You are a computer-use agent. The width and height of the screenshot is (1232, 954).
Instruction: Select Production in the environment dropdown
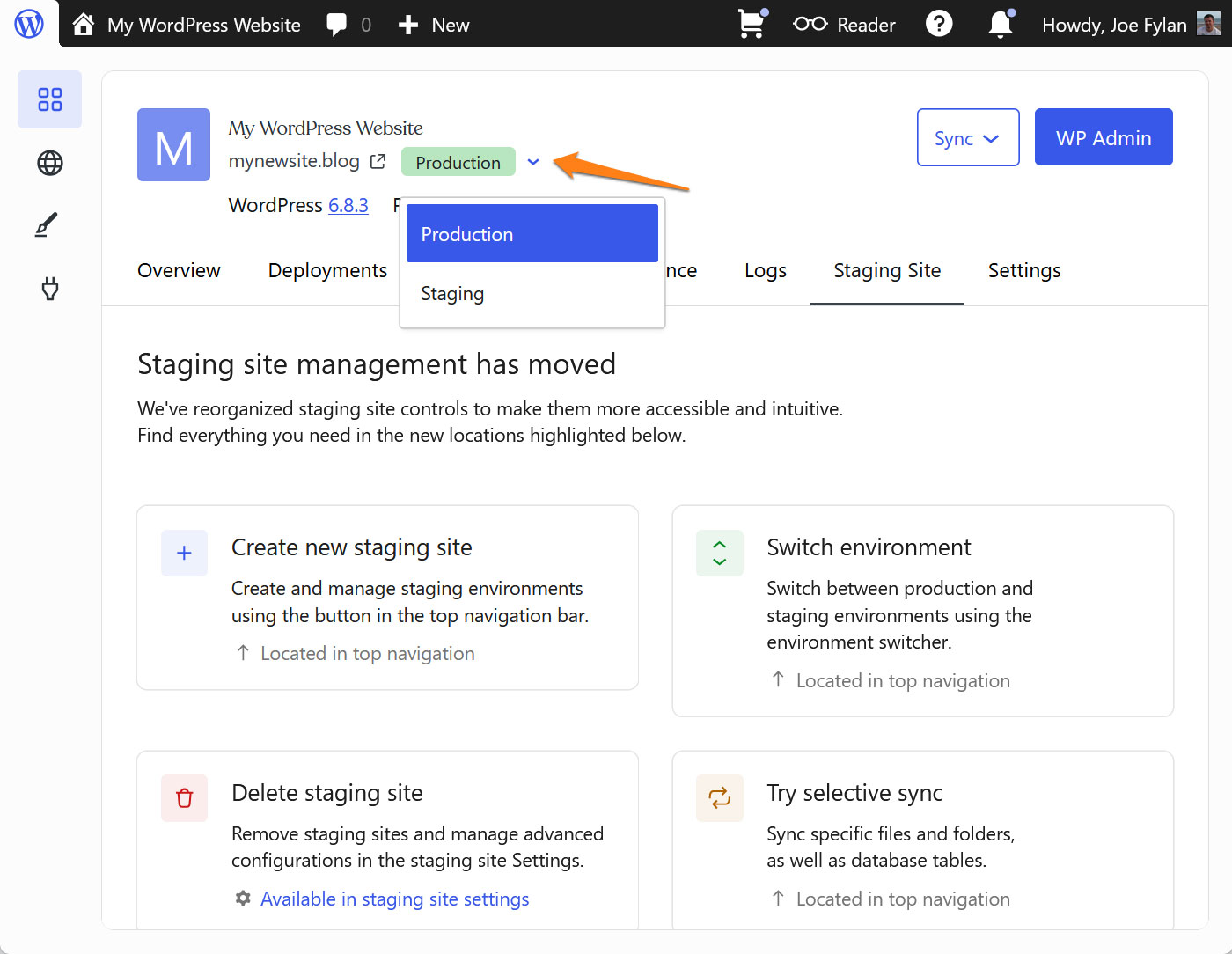[532, 234]
